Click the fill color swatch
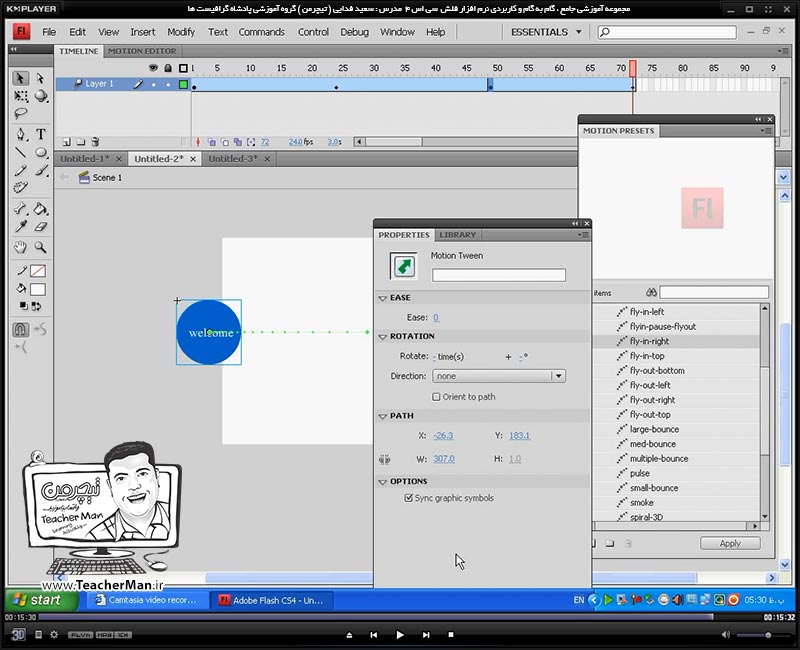800x650 pixels. (38, 289)
